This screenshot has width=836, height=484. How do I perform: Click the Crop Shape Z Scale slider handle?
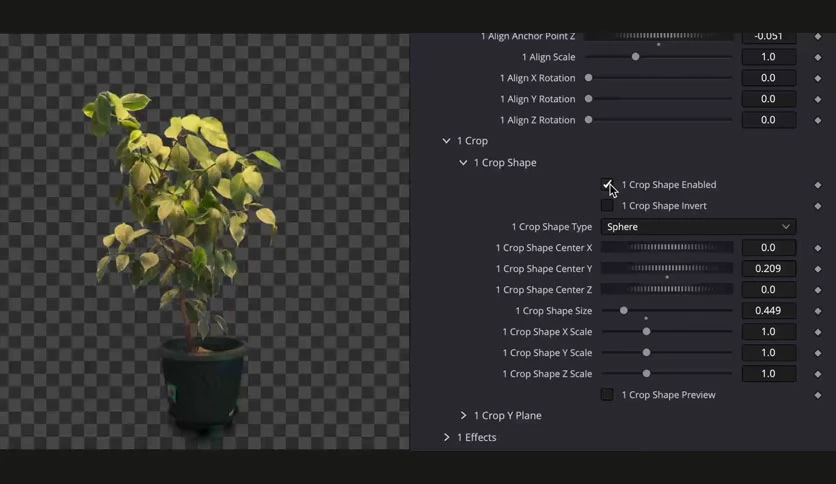(646, 374)
